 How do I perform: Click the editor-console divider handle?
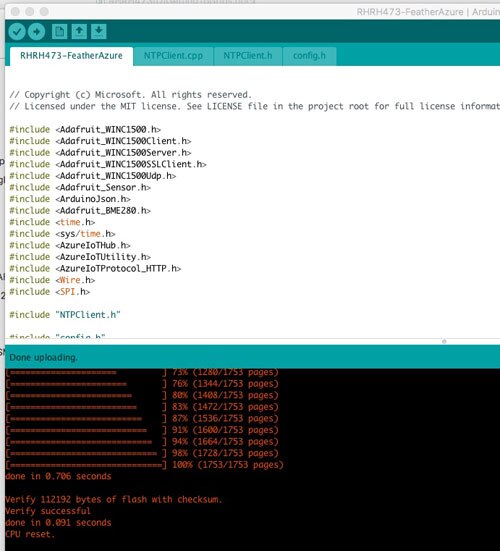444,341
